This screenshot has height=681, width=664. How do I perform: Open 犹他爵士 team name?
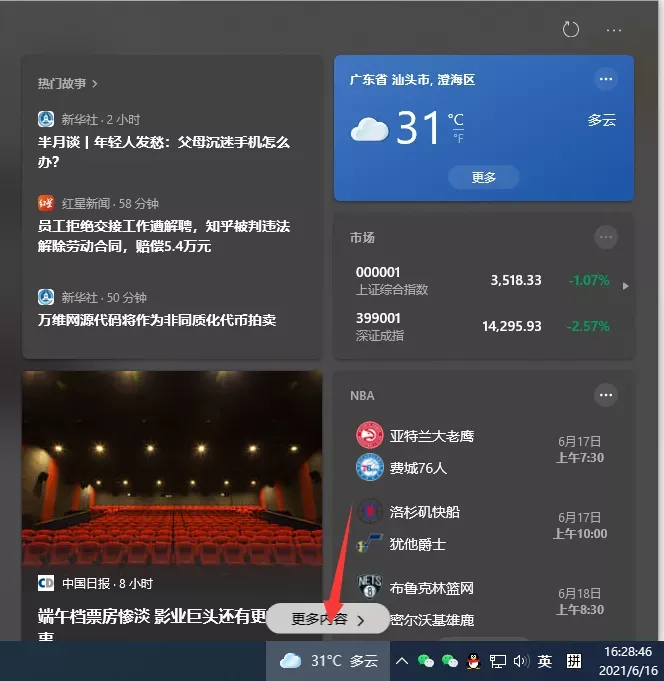click(x=418, y=544)
